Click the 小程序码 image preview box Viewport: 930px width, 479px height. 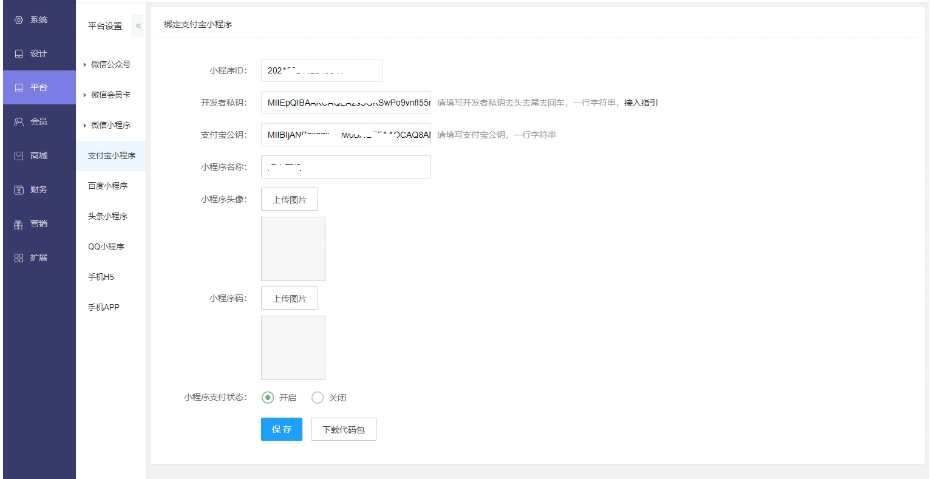pos(294,347)
